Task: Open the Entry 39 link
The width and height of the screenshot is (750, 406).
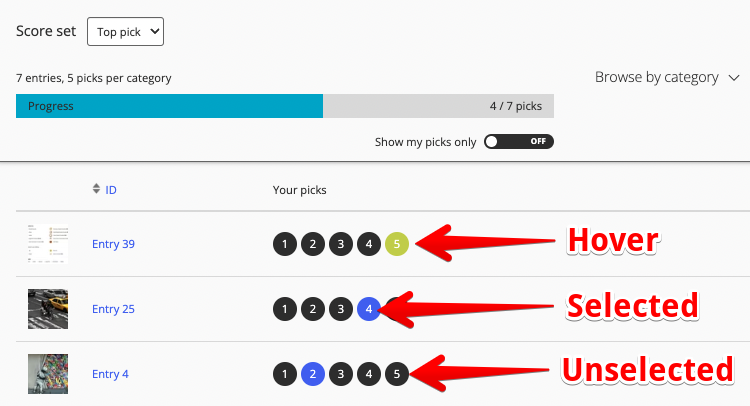Action: [113, 244]
